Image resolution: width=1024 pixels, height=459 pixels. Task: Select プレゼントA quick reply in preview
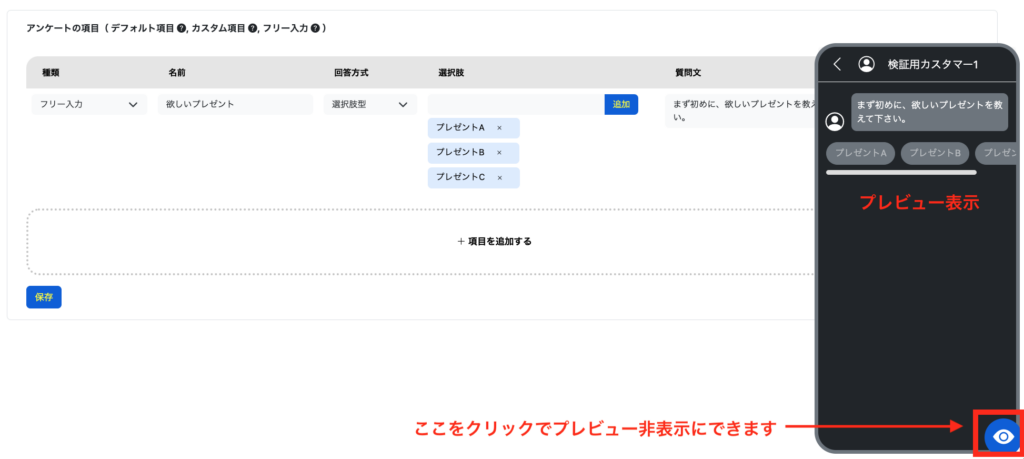pos(860,153)
